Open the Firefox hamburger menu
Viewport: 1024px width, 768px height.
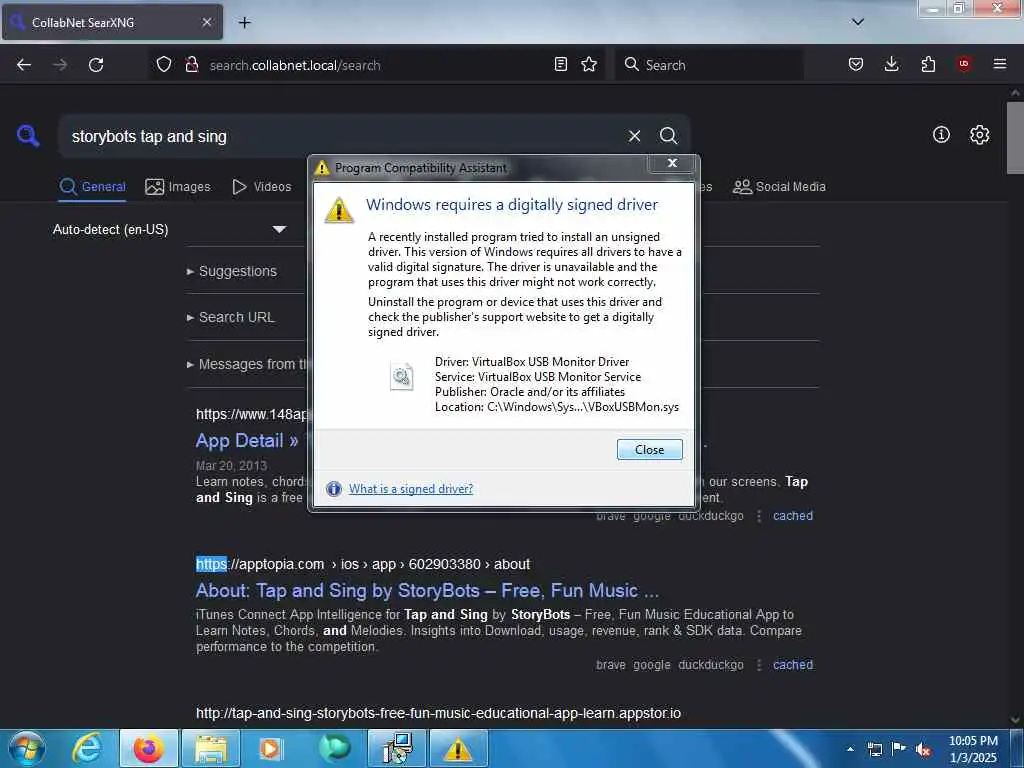(x=999, y=64)
